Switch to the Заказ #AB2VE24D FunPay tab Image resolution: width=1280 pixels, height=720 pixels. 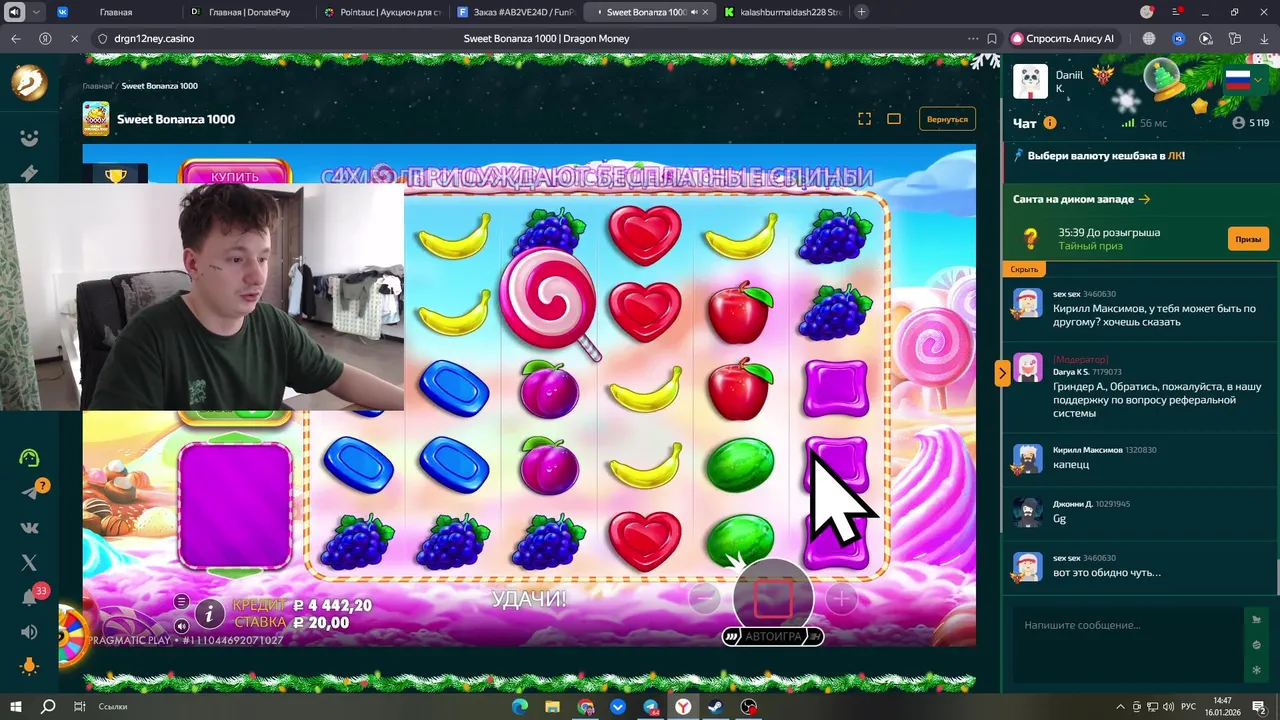(x=515, y=12)
